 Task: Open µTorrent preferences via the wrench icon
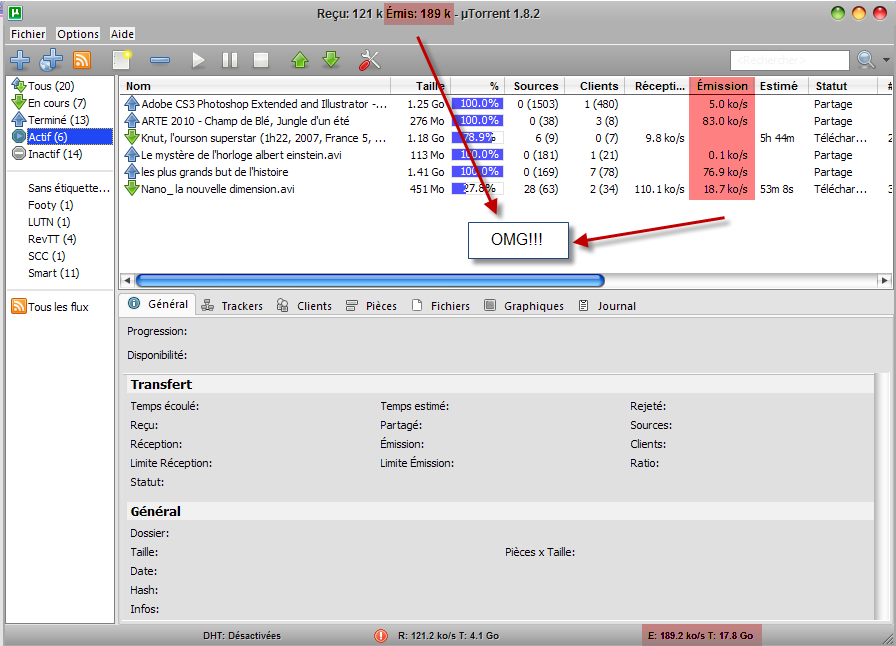coord(368,60)
